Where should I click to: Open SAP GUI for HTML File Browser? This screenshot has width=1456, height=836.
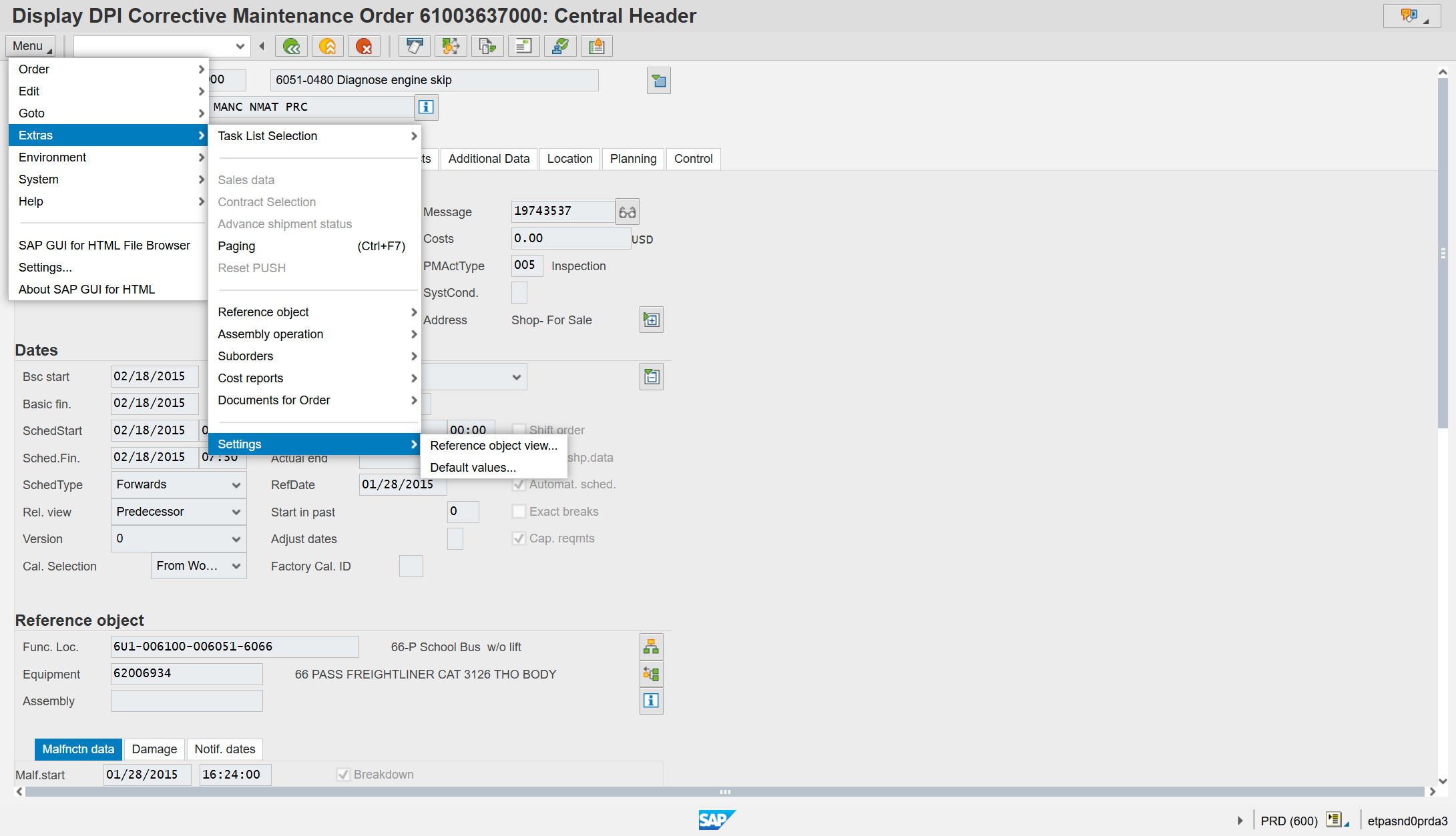[108, 246]
